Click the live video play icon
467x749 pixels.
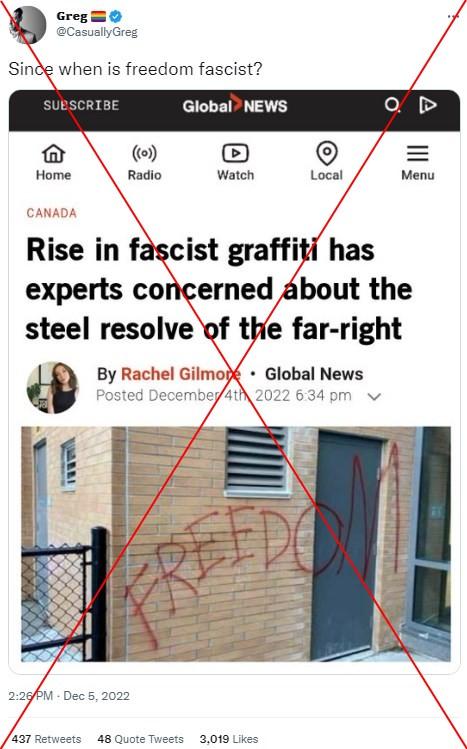427,105
